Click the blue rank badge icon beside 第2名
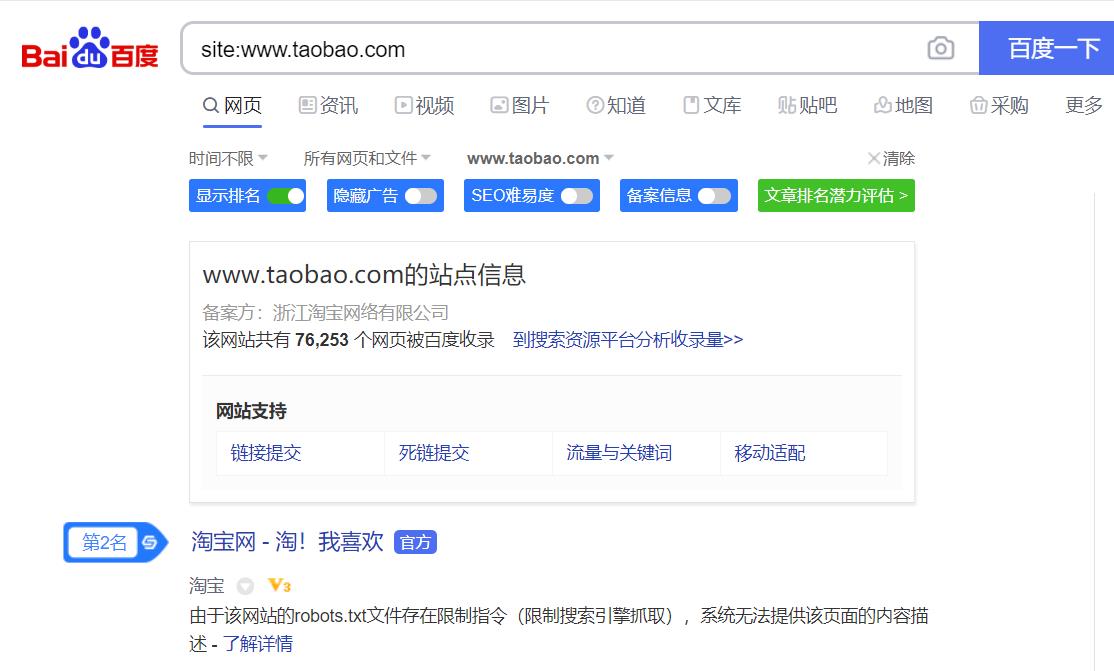The image size is (1114, 671). [149, 542]
